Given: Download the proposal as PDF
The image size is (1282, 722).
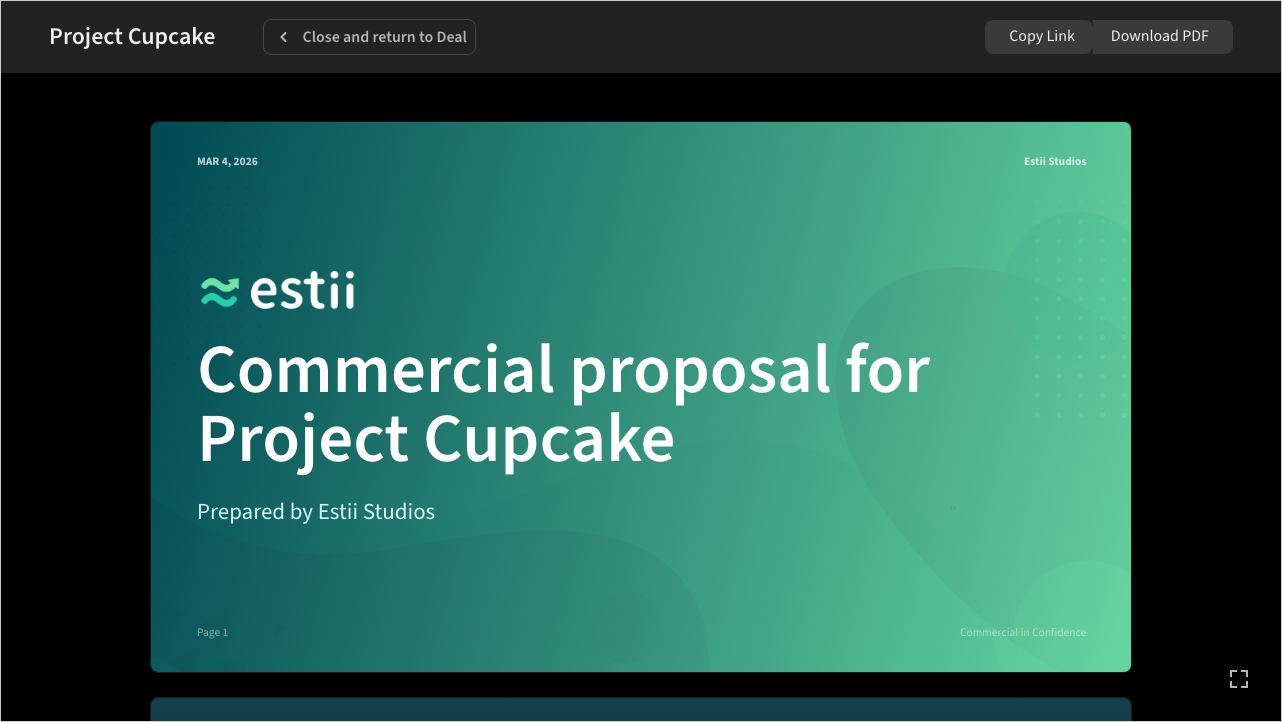Looking at the screenshot, I should [1160, 37].
